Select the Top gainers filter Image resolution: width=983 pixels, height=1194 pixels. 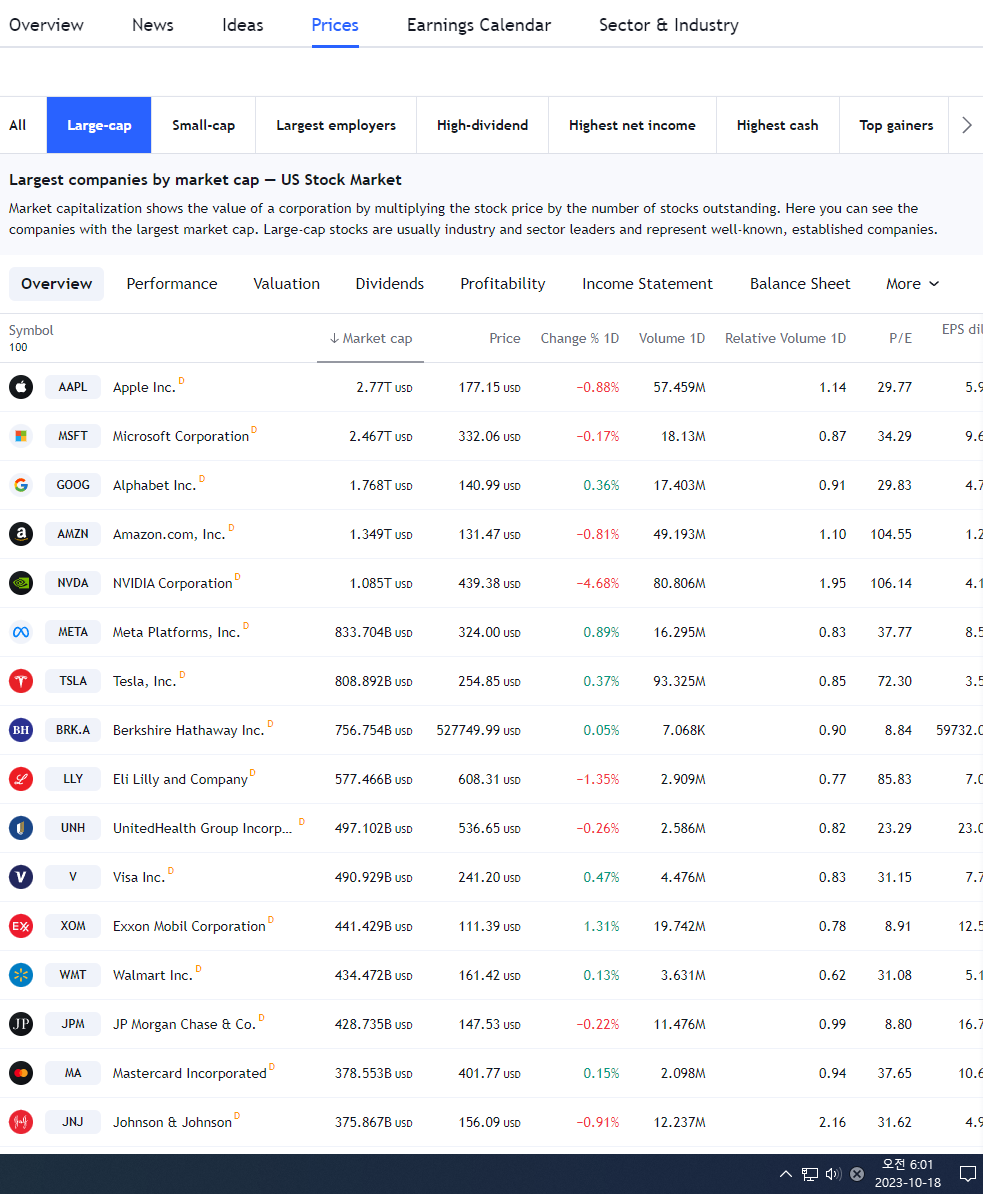tap(895, 125)
